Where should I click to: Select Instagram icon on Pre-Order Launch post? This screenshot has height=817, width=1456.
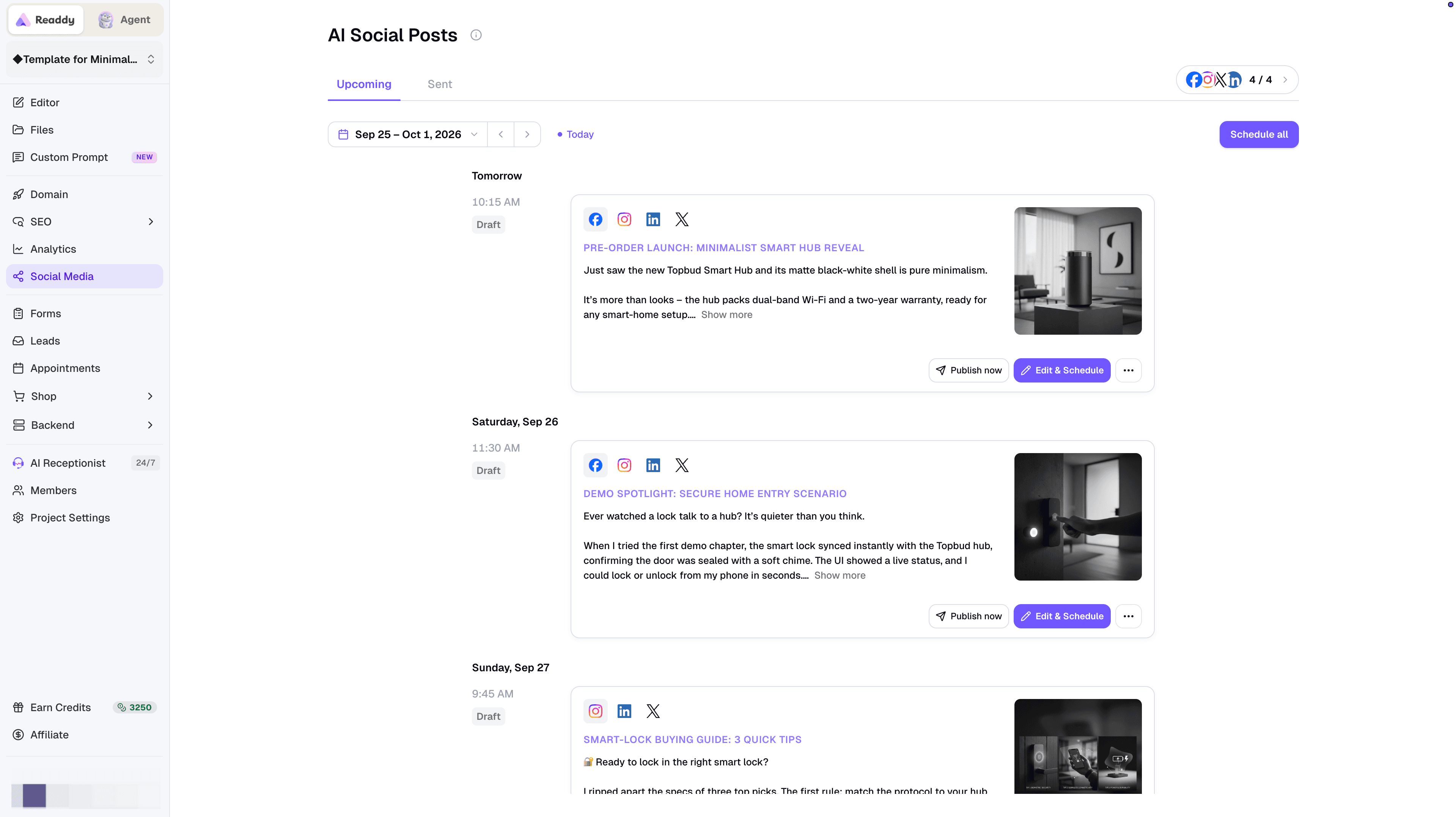coord(624,219)
